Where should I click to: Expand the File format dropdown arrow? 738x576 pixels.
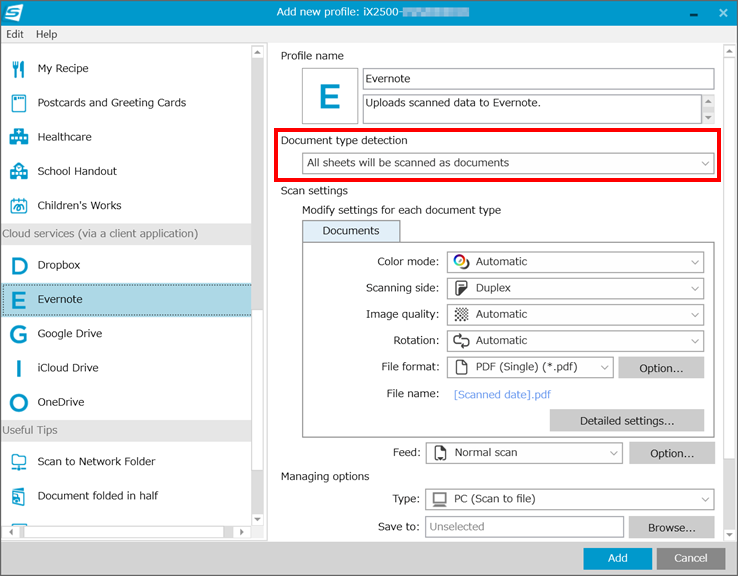tap(604, 368)
